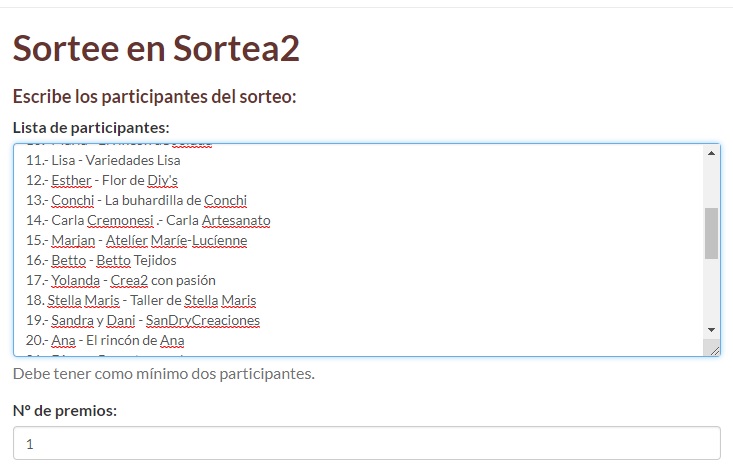Click the participants list scroll-down arrow
The width and height of the screenshot is (733, 472).
click(x=711, y=330)
